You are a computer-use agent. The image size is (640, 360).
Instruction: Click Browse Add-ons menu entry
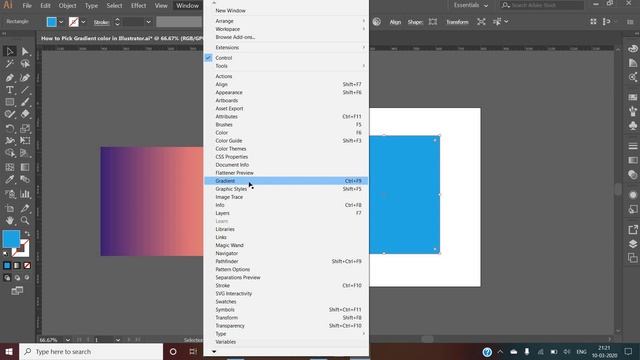coord(286,37)
